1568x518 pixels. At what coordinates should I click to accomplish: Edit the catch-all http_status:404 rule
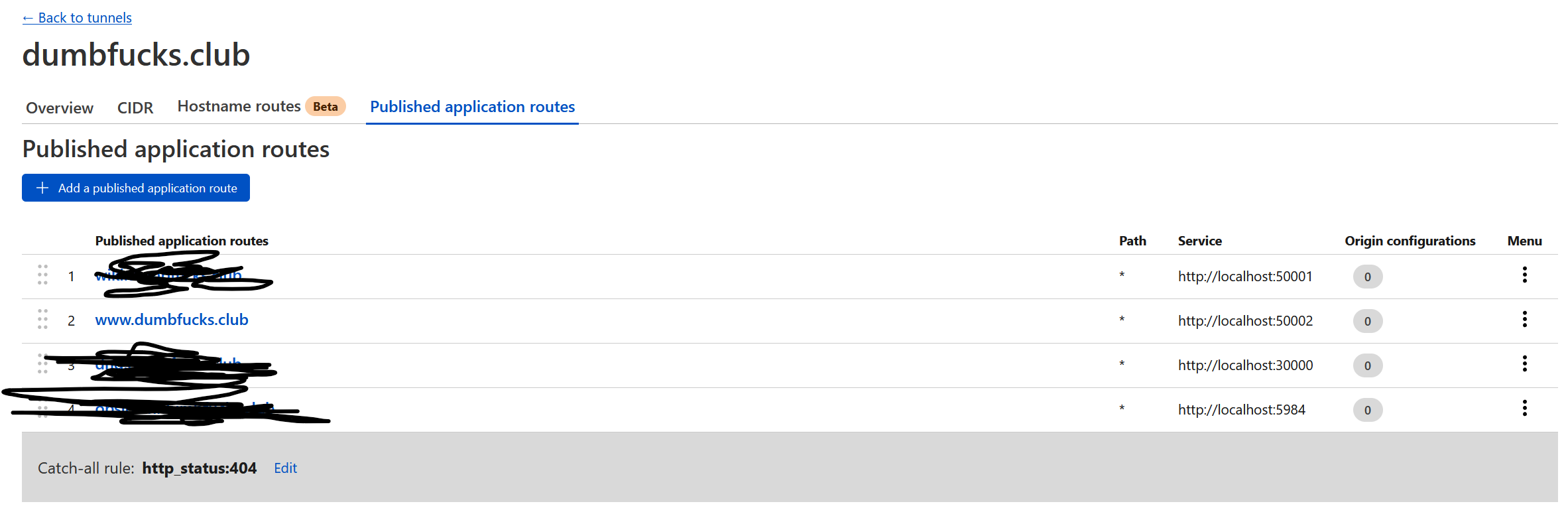[x=285, y=468]
